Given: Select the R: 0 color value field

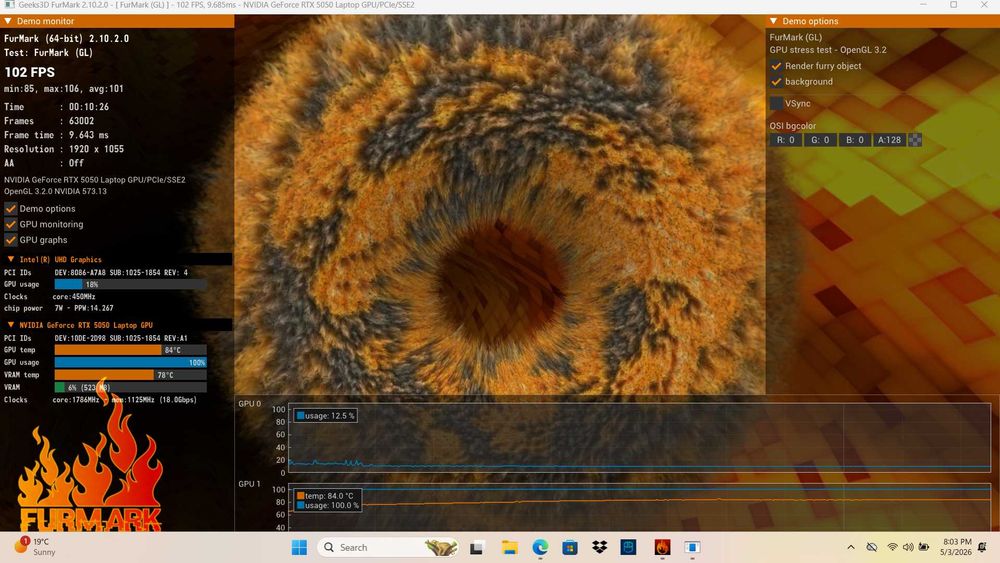Looking at the screenshot, I should 786,140.
